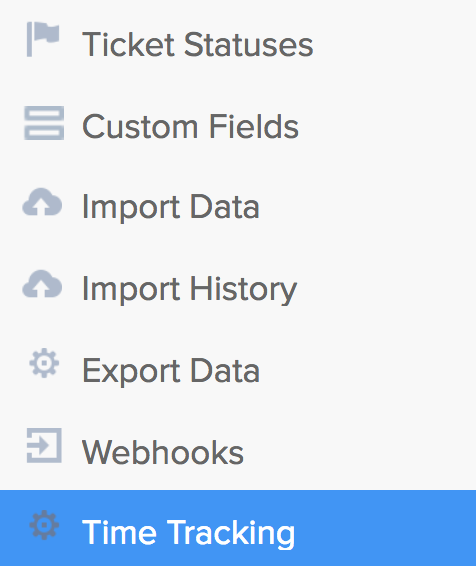Click the arrow-in-box icon for Webhooks
476x566 pixels.
point(44,445)
